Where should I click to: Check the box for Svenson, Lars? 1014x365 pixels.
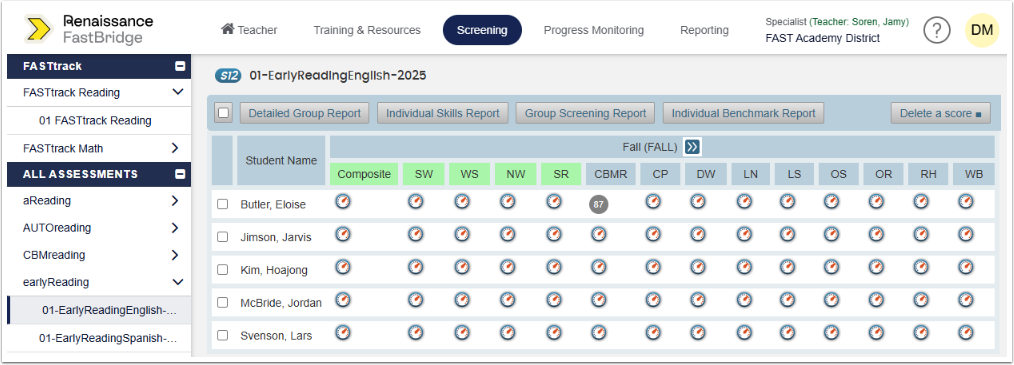[222, 335]
